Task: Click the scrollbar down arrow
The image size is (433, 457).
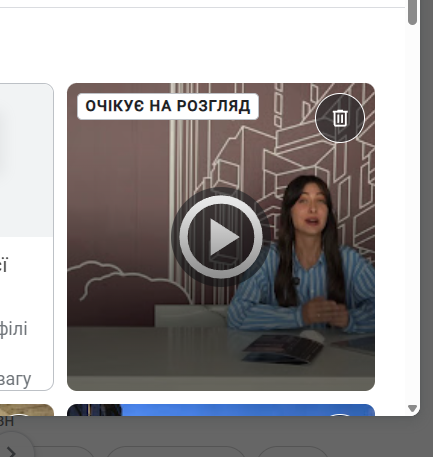Action: (412, 409)
